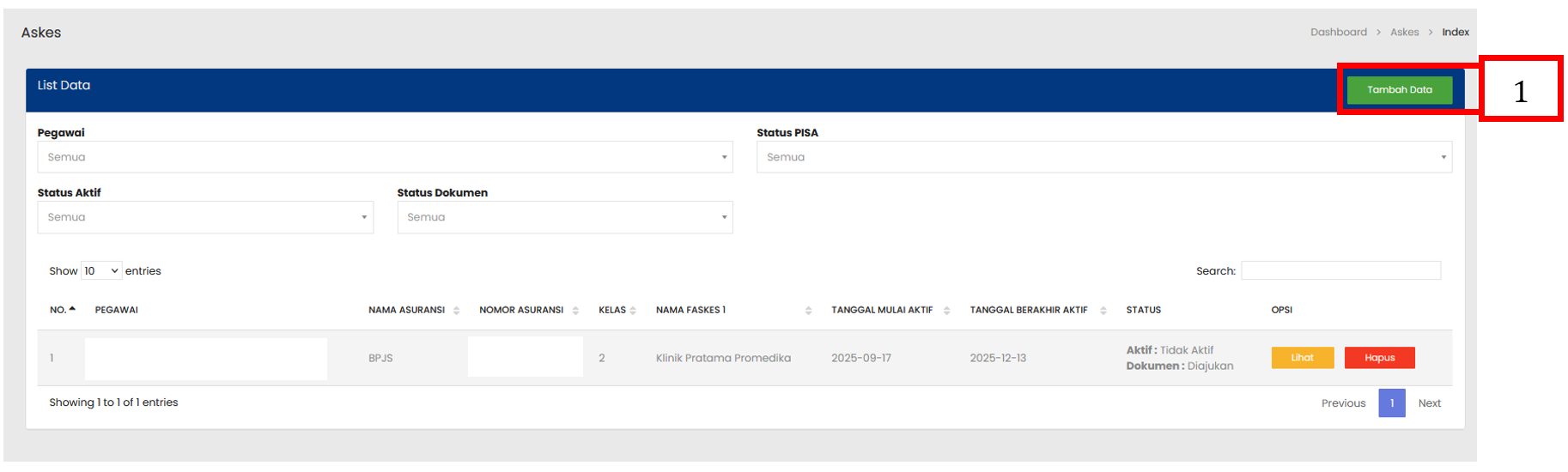Sort by Nama Faskes 1 column arrows
The image size is (1568, 472).
pyautogui.click(x=808, y=311)
